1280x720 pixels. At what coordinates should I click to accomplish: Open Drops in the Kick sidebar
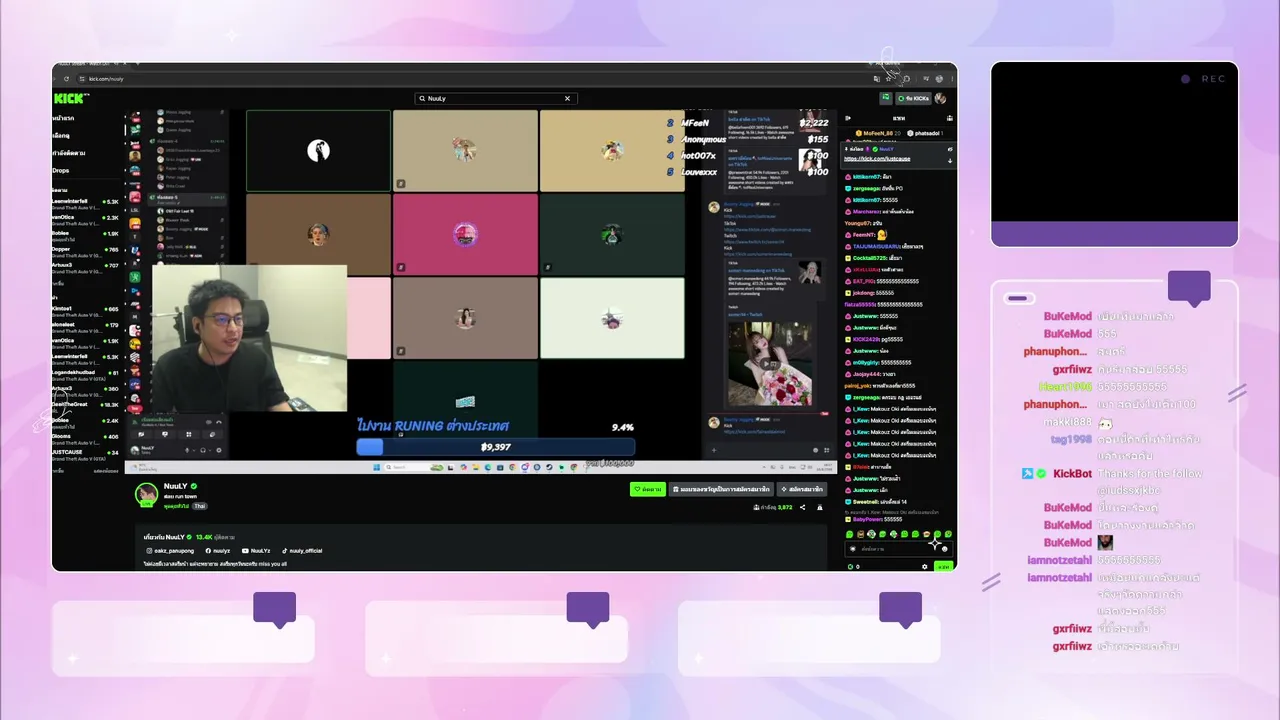(61, 171)
